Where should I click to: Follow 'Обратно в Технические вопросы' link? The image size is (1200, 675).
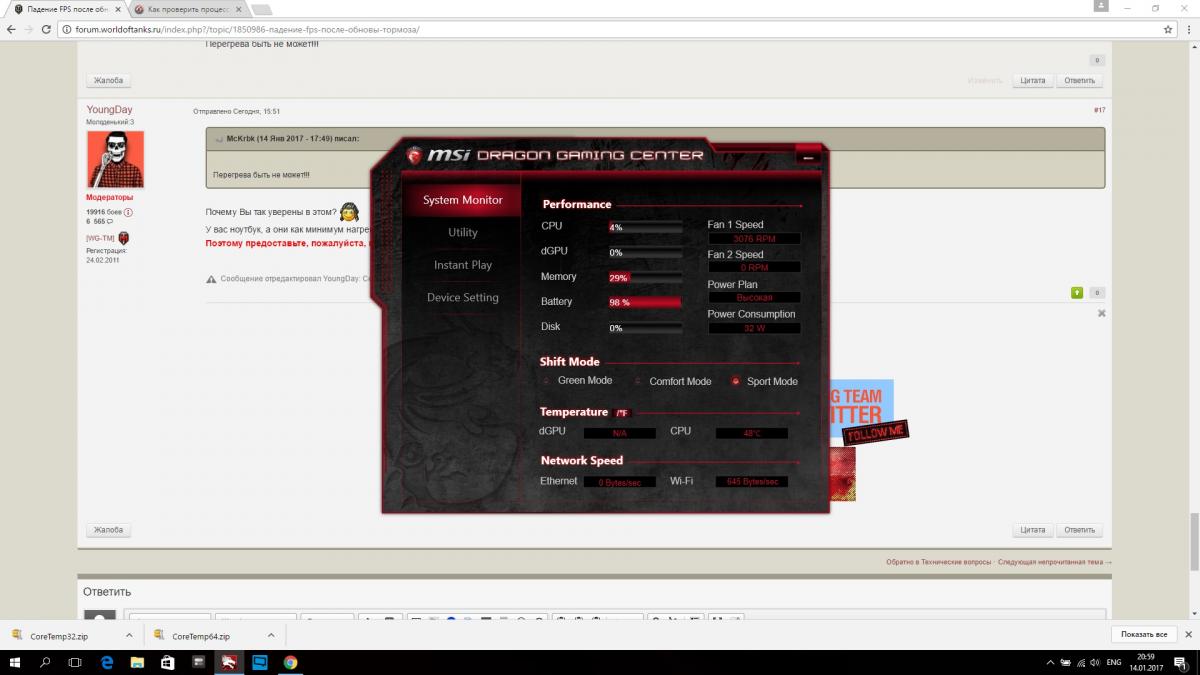coord(938,562)
